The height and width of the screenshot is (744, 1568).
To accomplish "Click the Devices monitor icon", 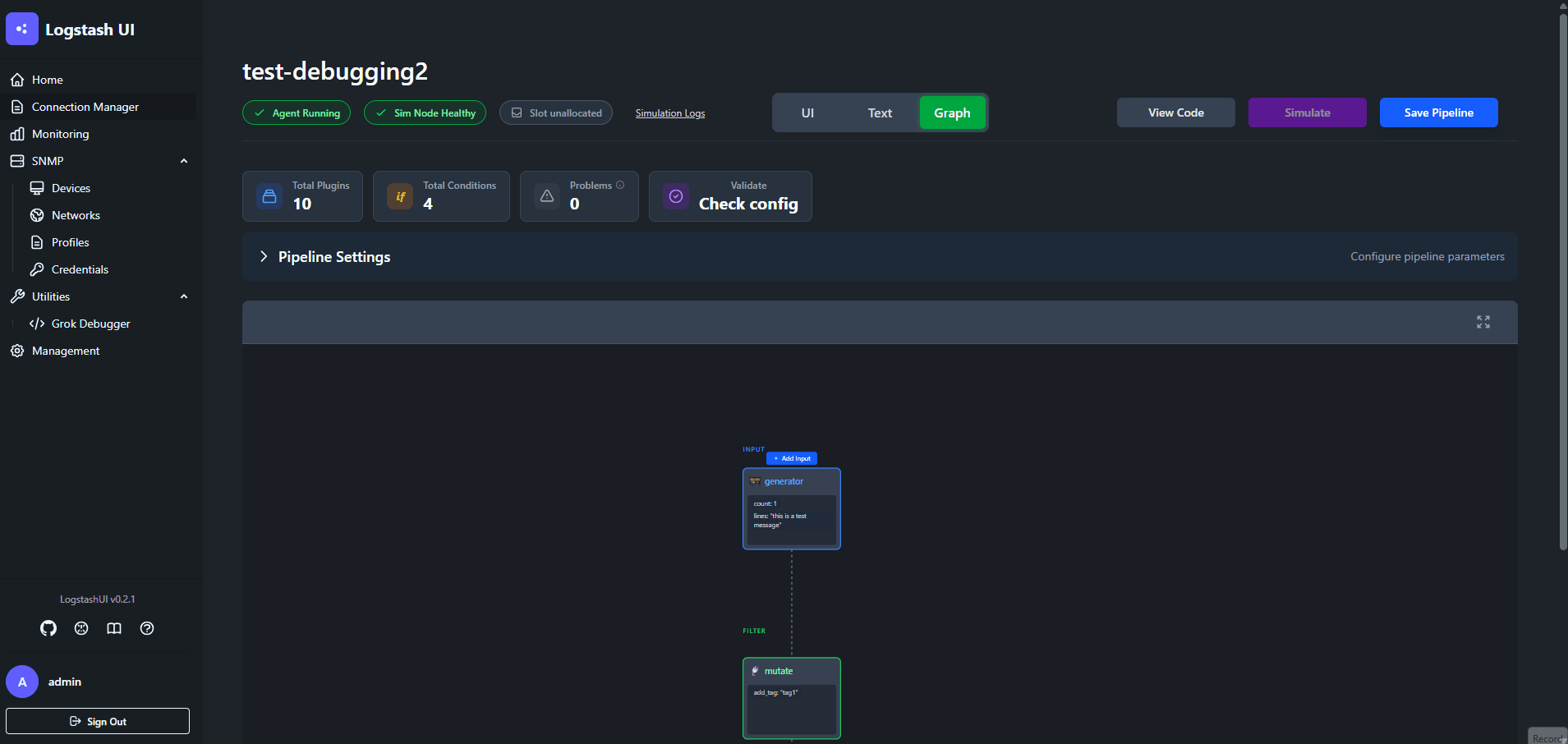I will click(37, 188).
